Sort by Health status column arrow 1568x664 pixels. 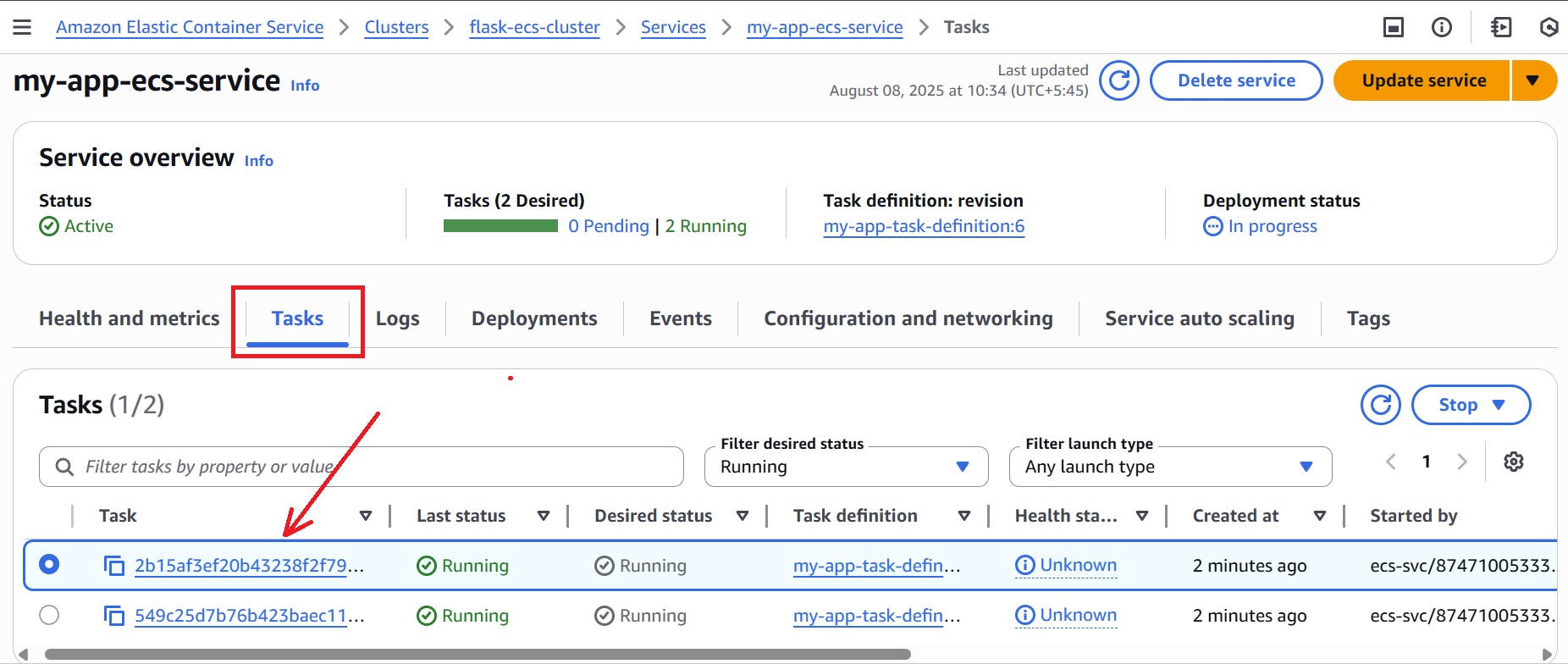1142,516
